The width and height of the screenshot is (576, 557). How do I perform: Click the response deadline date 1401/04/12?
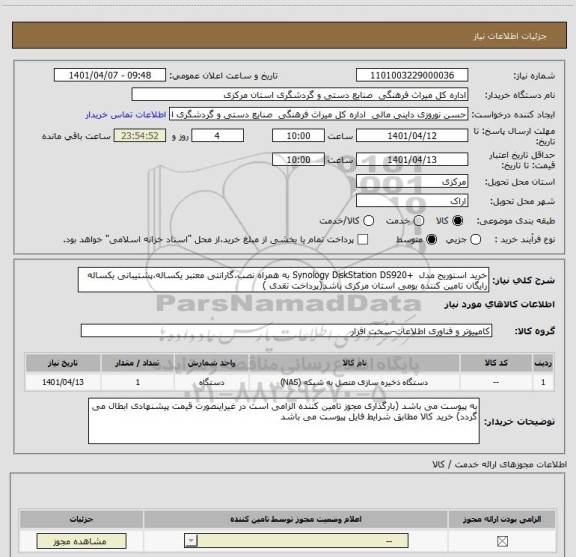click(412, 136)
